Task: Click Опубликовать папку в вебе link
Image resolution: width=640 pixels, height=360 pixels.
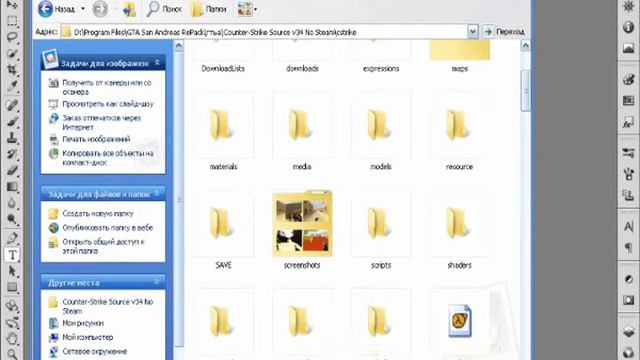Action: click(107, 228)
